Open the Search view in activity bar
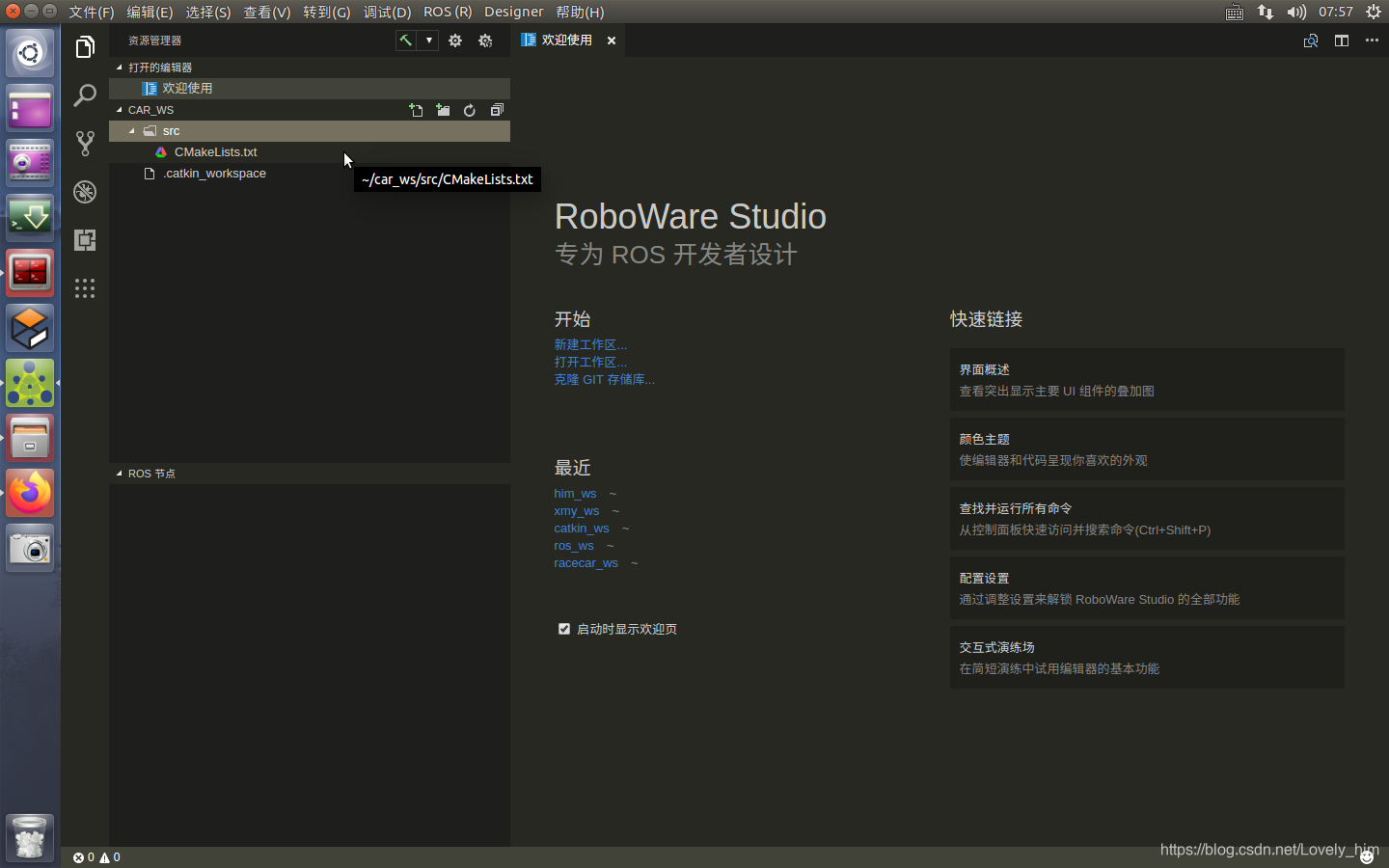The width and height of the screenshot is (1389, 868). click(x=85, y=95)
